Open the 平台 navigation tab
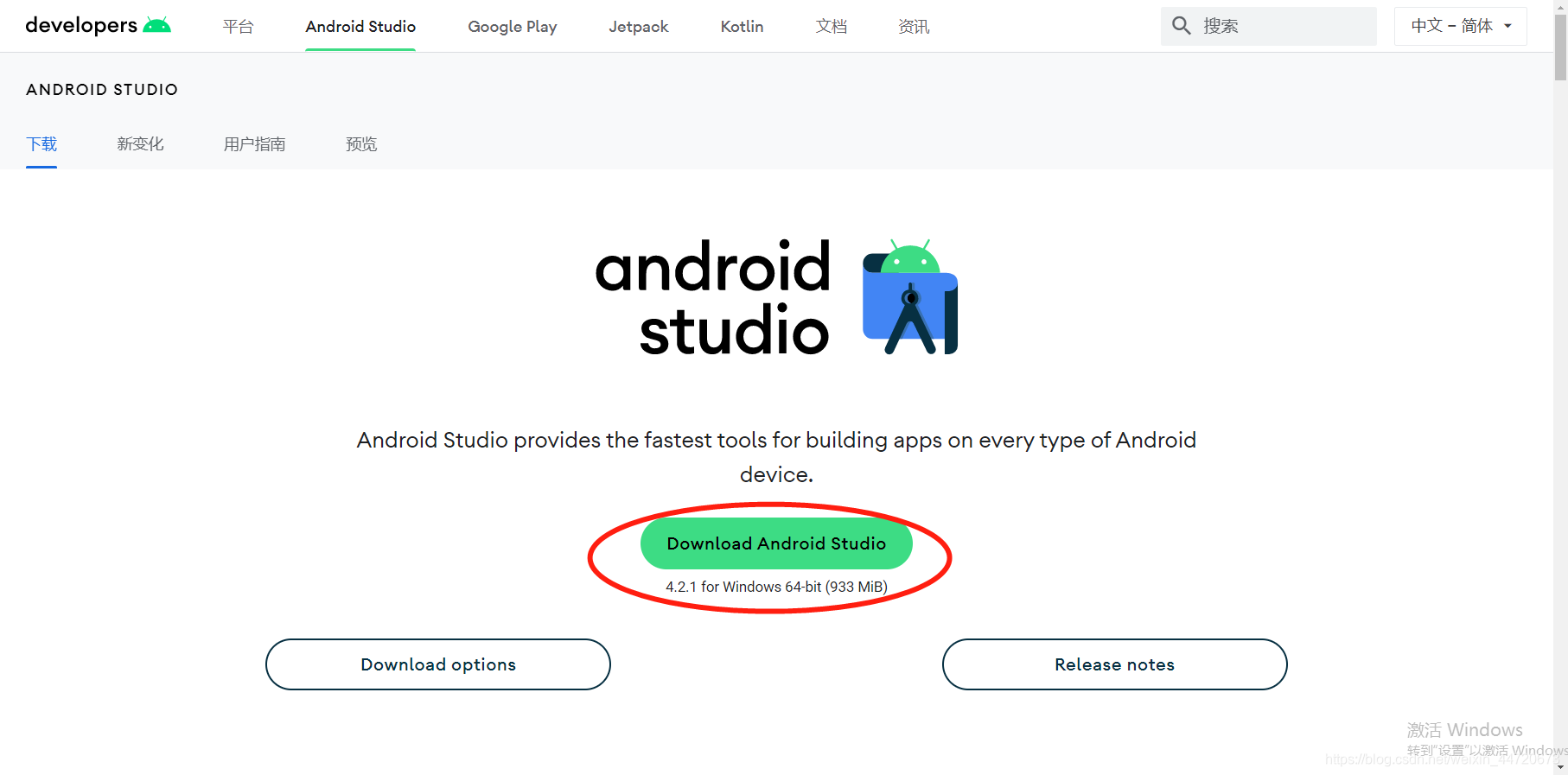1568x775 pixels. (x=238, y=27)
